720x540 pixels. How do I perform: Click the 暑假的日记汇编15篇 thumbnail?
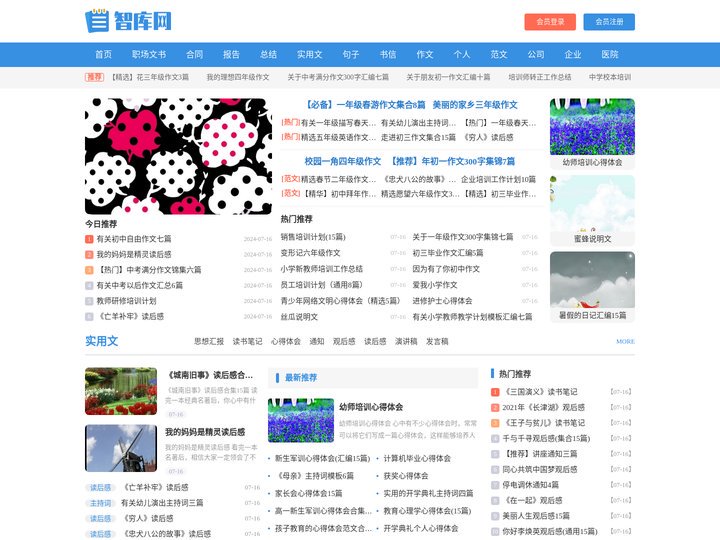(592, 287)
